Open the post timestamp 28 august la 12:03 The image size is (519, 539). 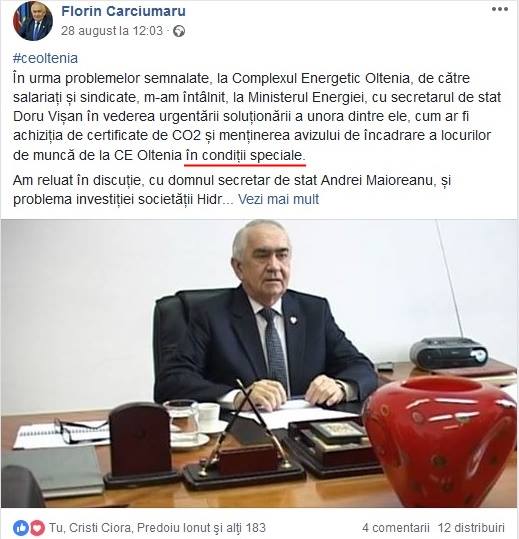112,31
